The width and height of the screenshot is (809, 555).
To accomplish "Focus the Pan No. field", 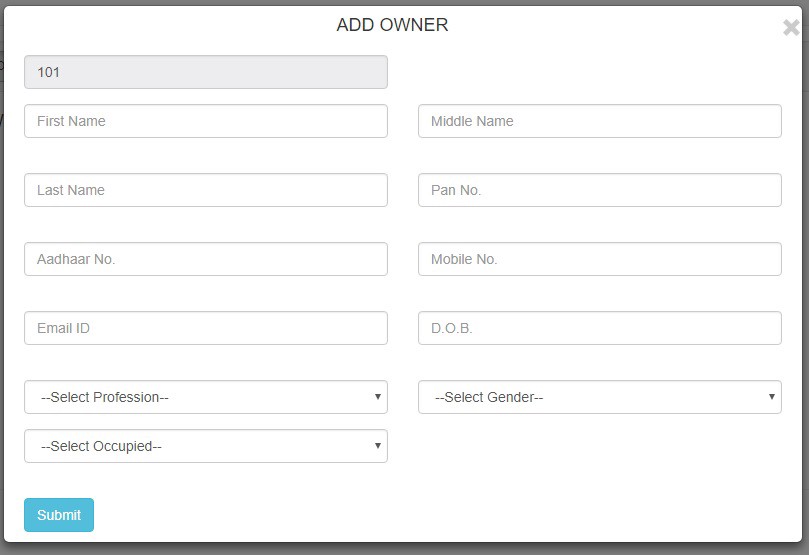I will pos(599,190).
